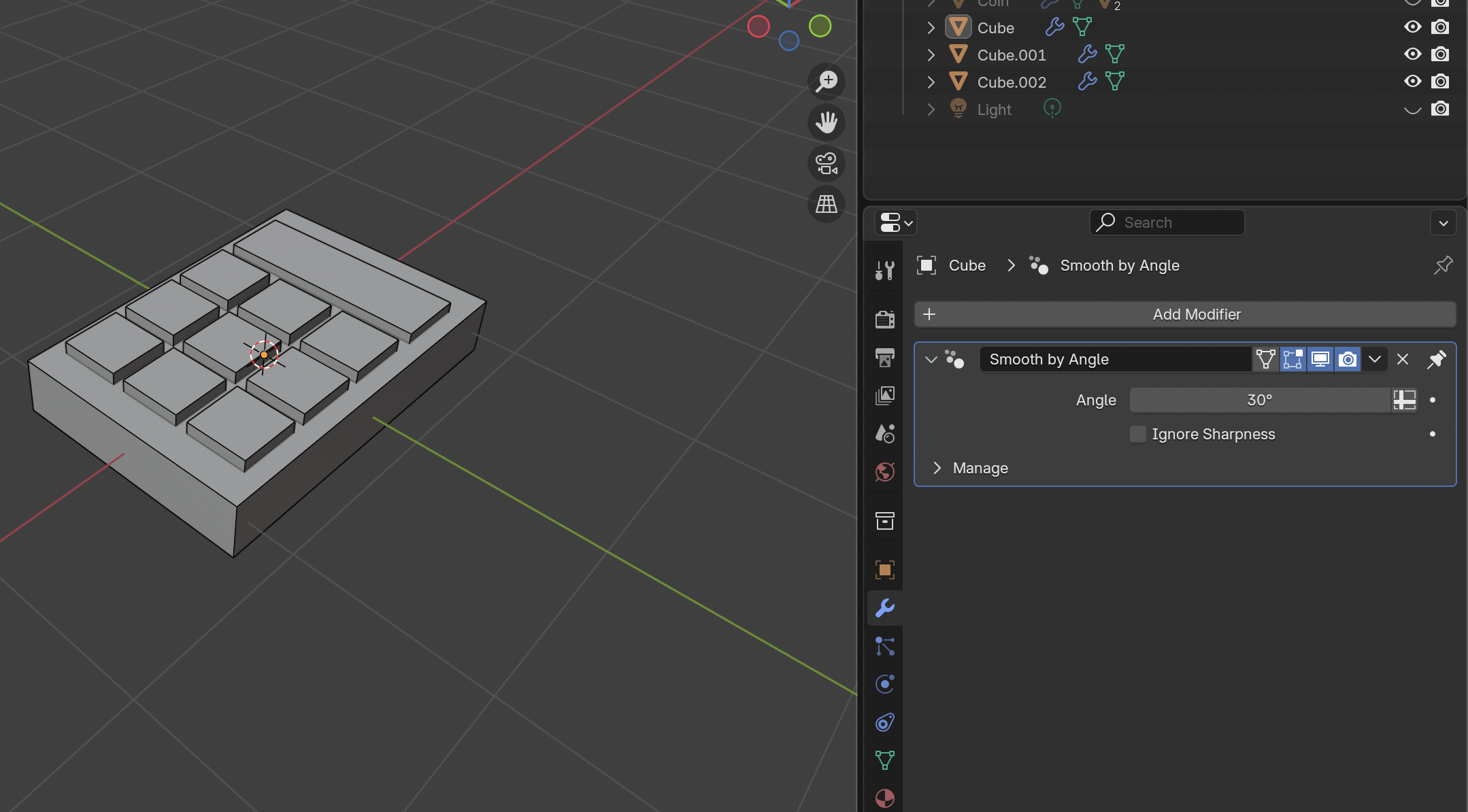This screenshot has height=812, width=1468.
Task: Remove the Smooth by Angle modifier
Action: 1402,359
